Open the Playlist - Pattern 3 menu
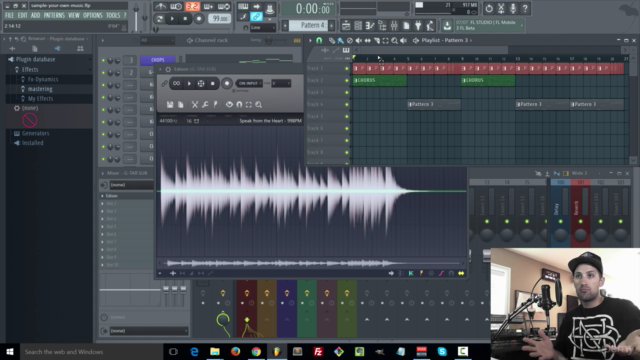 click(x=447, y=40)
